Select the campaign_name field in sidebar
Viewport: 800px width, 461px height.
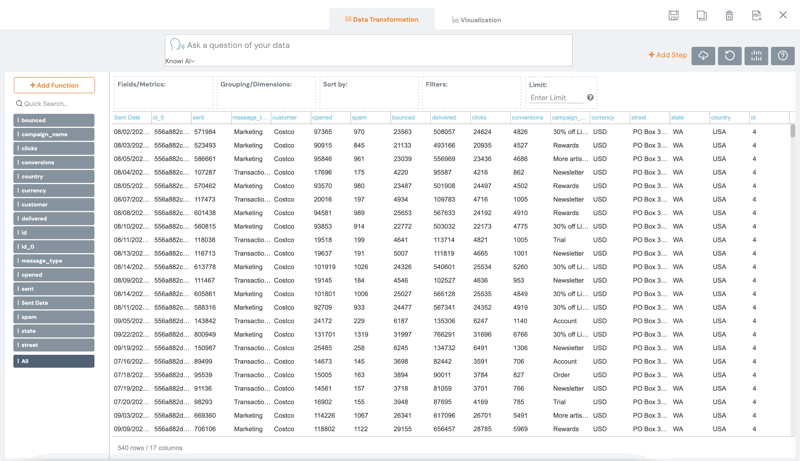[54, 134]
